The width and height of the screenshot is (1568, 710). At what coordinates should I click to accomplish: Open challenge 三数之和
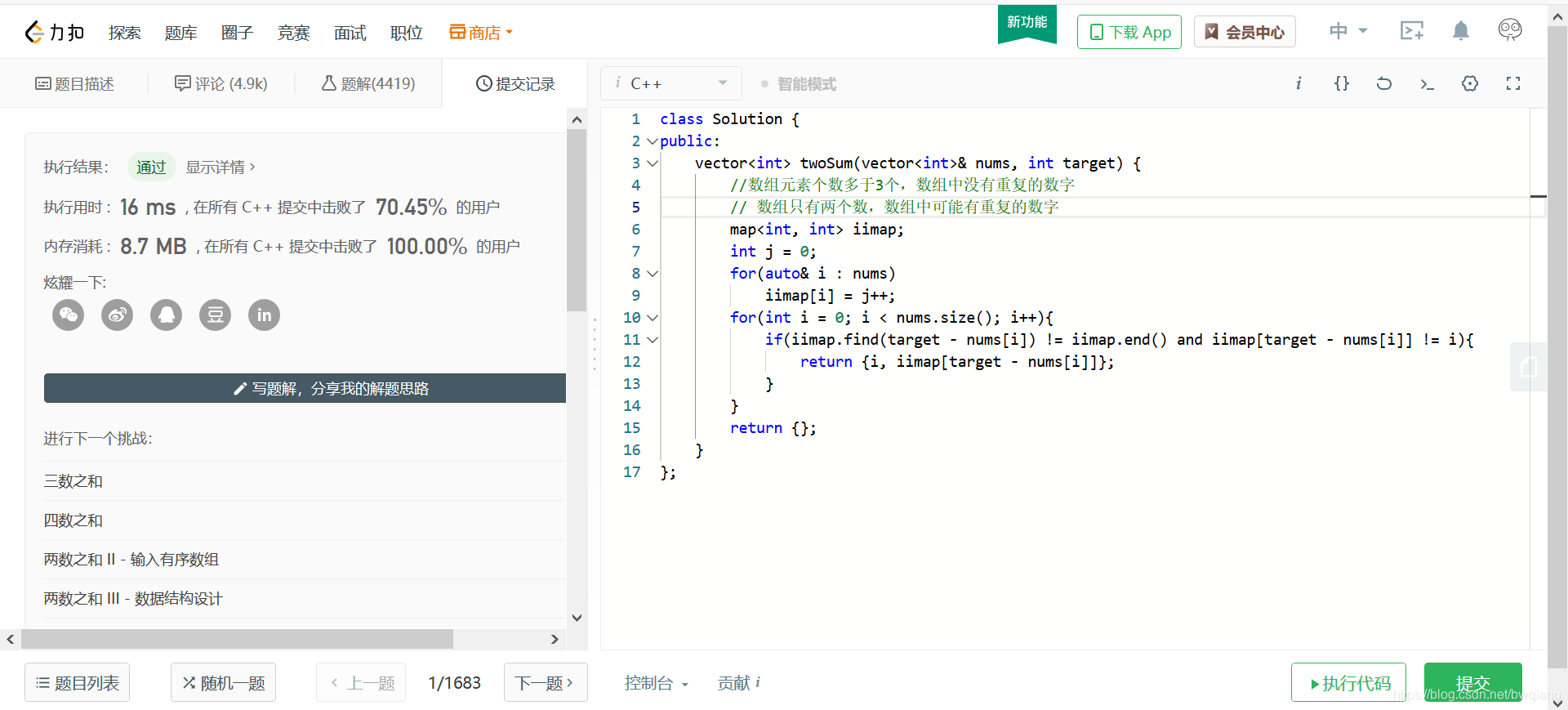point(73,480)
